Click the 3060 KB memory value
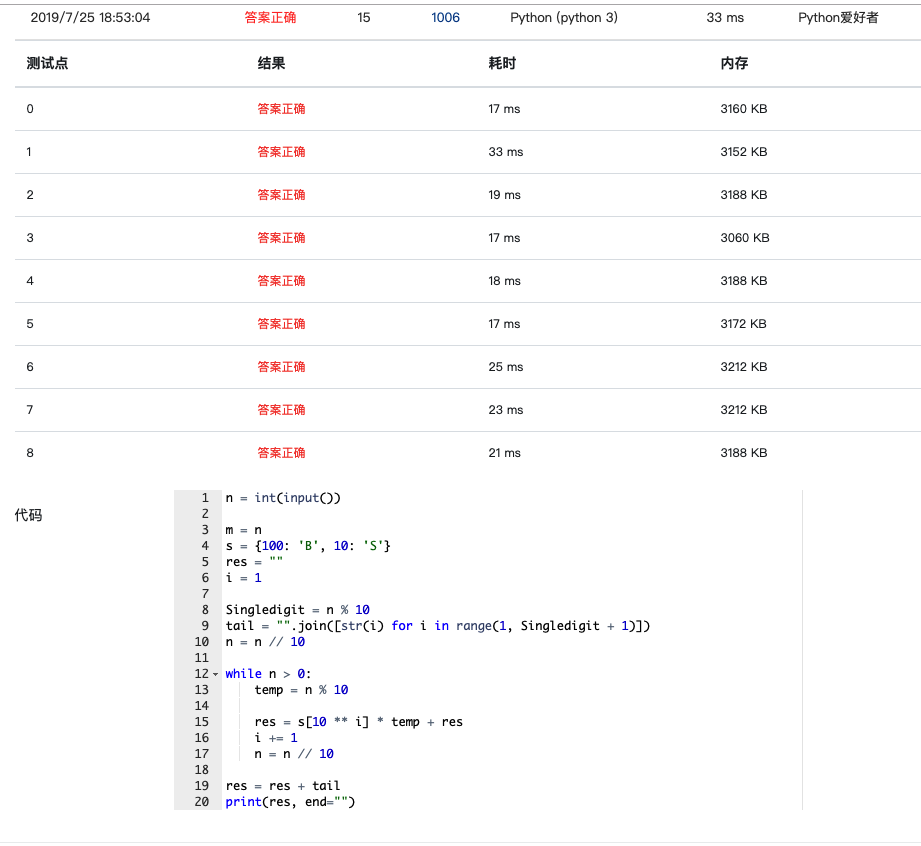 click(x=745, y=238)
